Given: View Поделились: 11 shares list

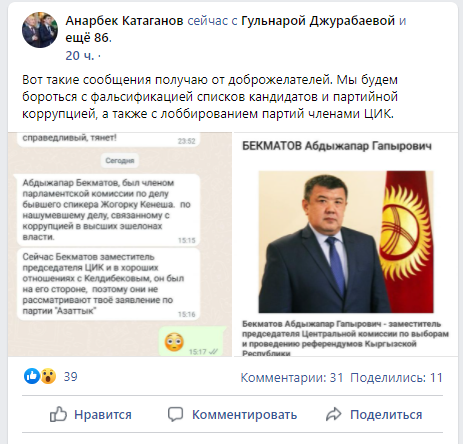Looking at the screenshot, I should 396,378.
